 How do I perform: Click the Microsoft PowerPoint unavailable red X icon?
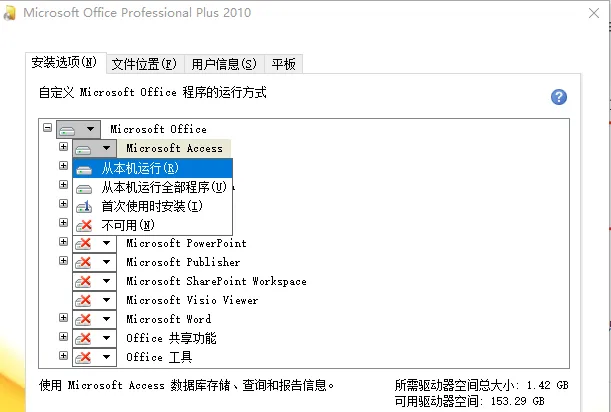click(83, 244)
